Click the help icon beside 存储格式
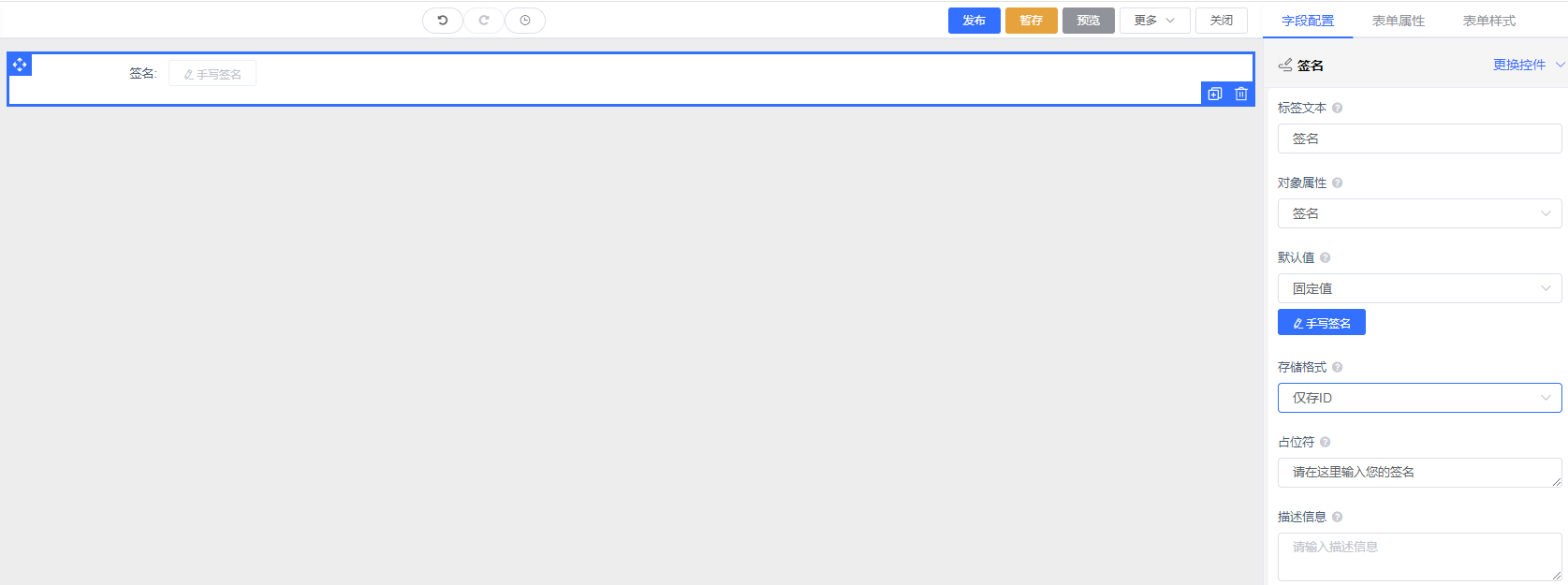The image size is (1568, 585). pyautogui.click(x=1338, y=367)
